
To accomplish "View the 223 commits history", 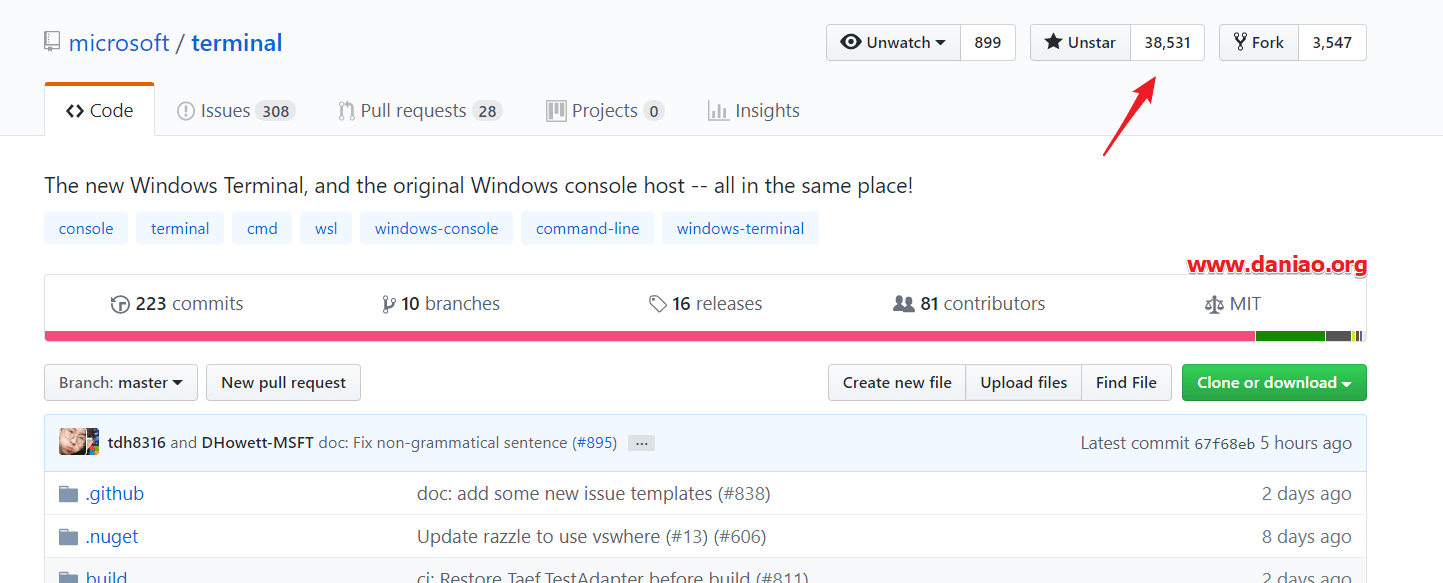I will pyautogui.click(x=177, y=304).
